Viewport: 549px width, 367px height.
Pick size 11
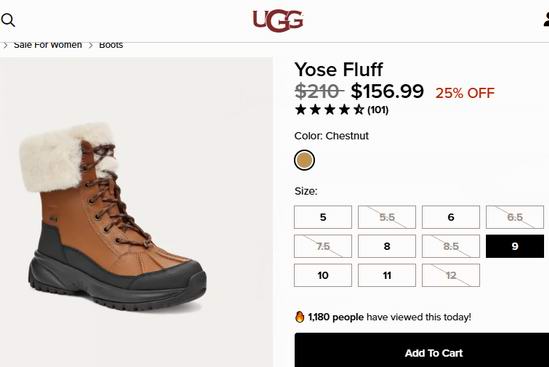coord(387,275)
